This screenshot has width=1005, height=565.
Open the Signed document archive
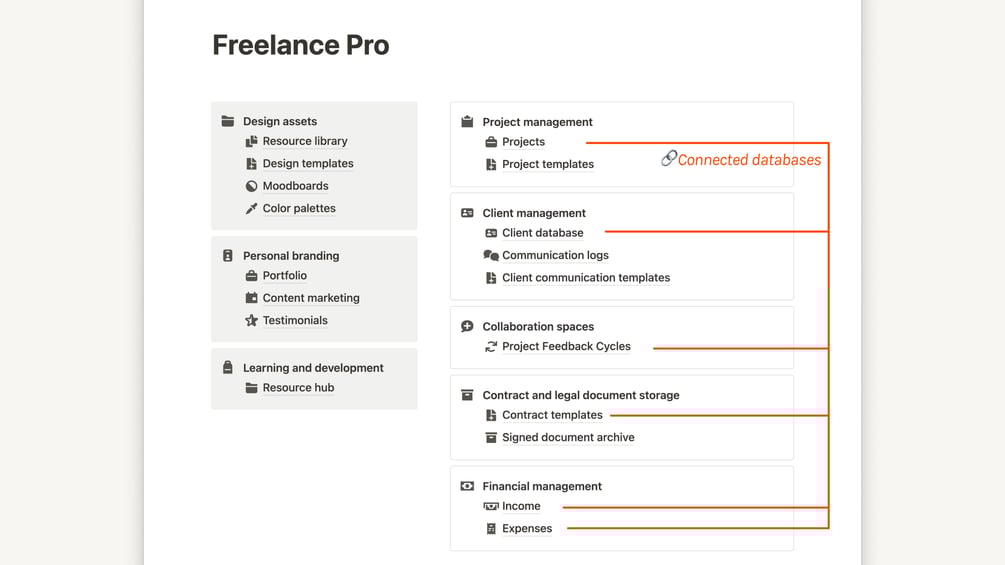[568, 437]
